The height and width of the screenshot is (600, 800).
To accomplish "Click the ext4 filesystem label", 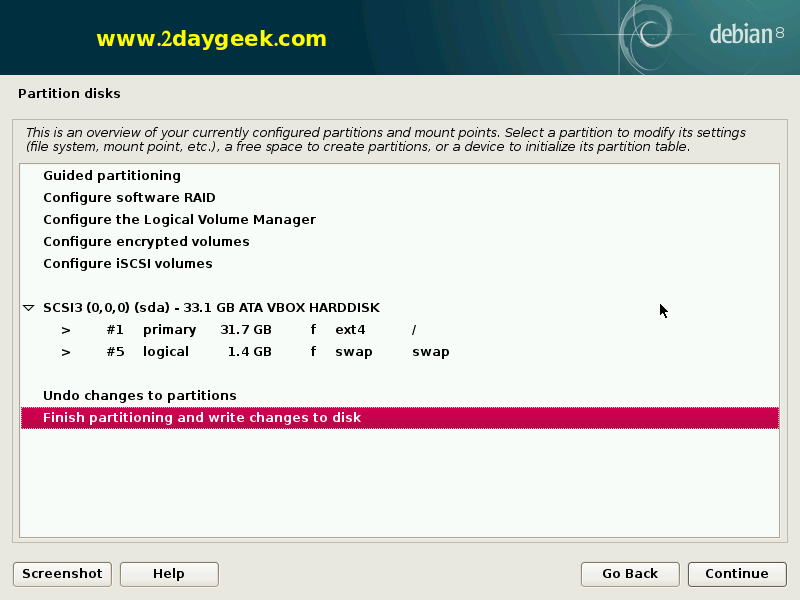I will [350, 330].
